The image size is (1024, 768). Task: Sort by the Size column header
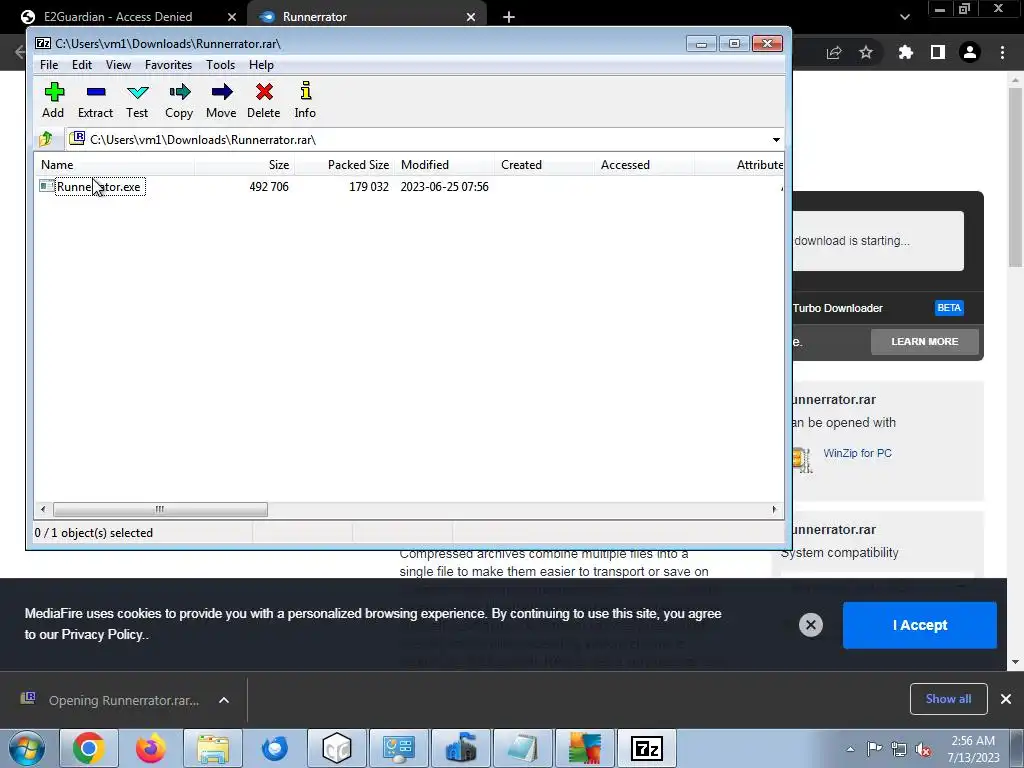pyautogui.click(x=244, y=165)
